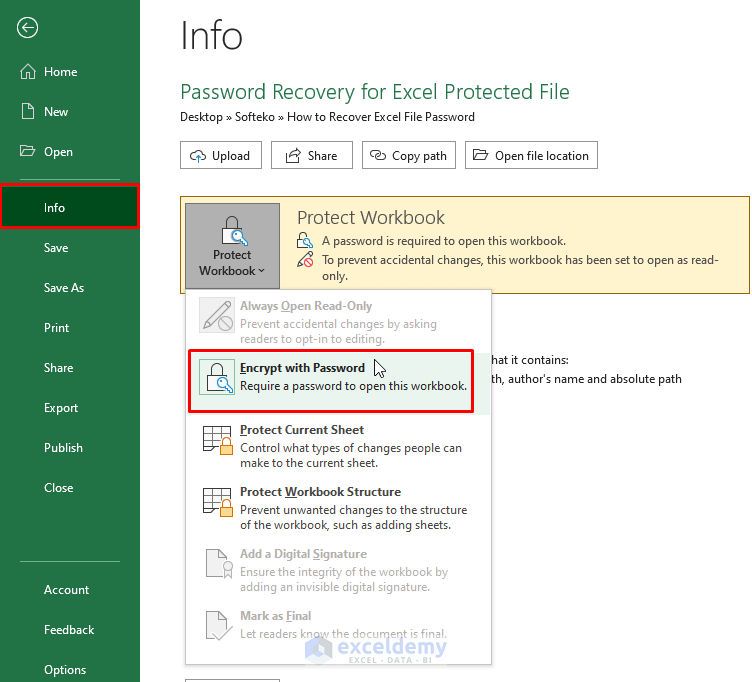This screenshot has height=682, width=752.
Task: Click the Protect Workbook Structure grid-lock icon
Action: click(x=218, y=502)
